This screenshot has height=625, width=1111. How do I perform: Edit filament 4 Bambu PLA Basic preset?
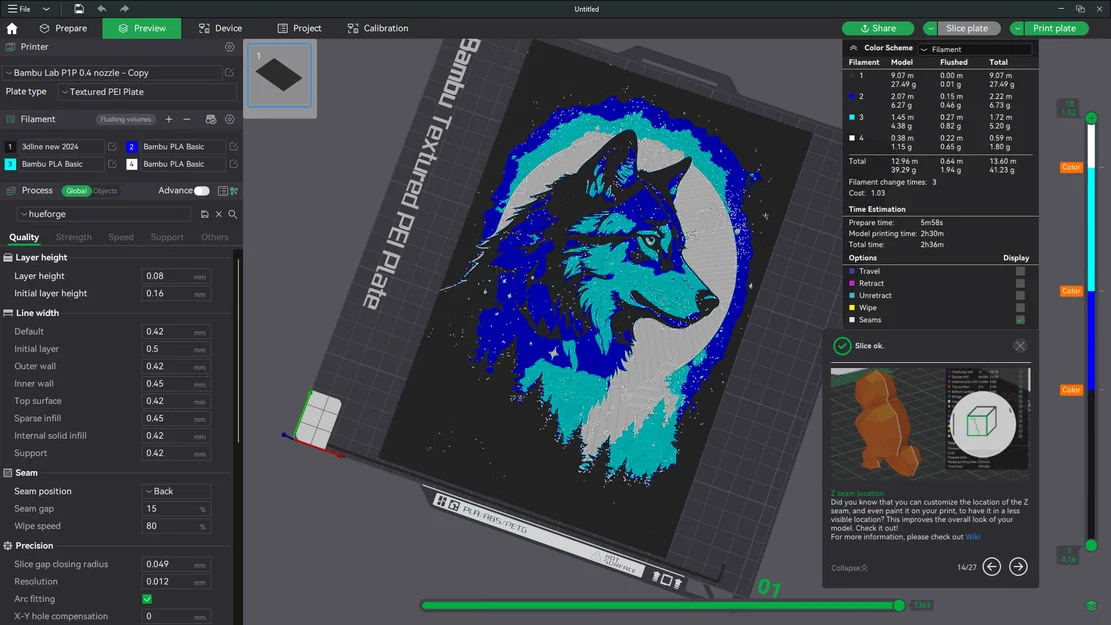233,164
